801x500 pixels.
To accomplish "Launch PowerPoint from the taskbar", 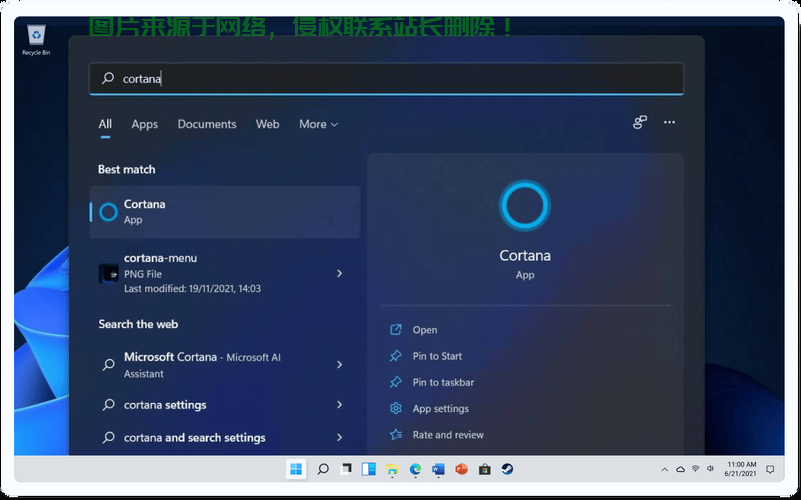I will click(461, 469).
